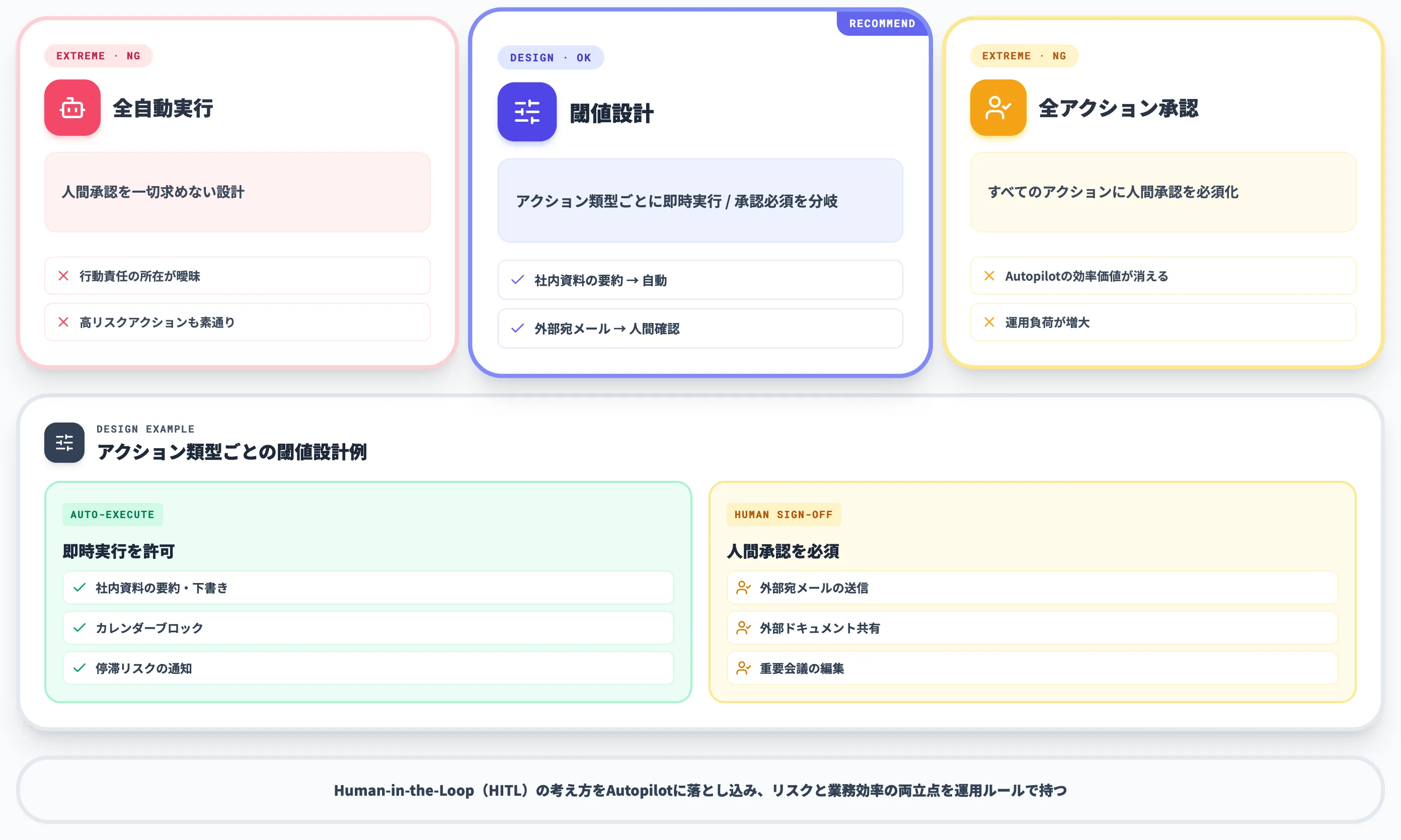Click the カレンダーブロック row text
Image resolution: width=1401 pixels, height=840 pixels.
pos(149,628)
